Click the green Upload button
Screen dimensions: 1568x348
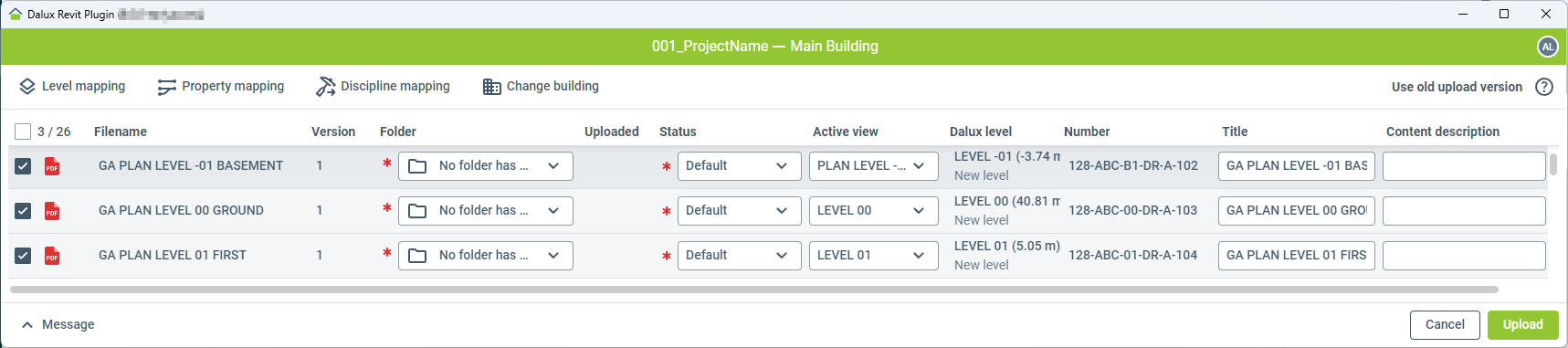pyautogui.click(x=1522, y=325)
